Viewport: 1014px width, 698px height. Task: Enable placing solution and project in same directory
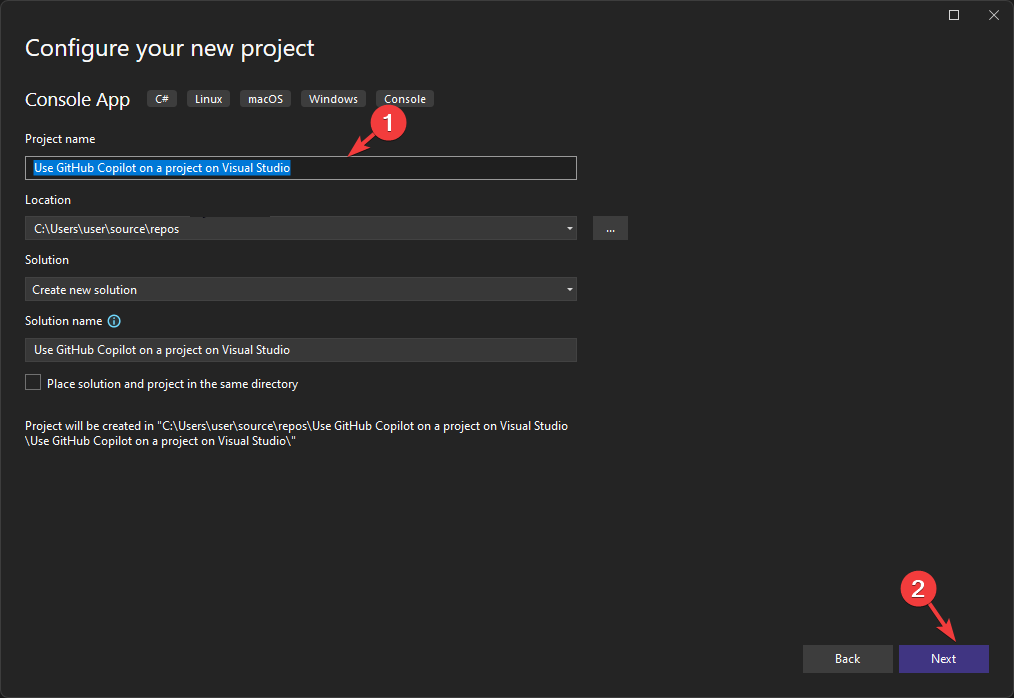click(x=34, y=383)
